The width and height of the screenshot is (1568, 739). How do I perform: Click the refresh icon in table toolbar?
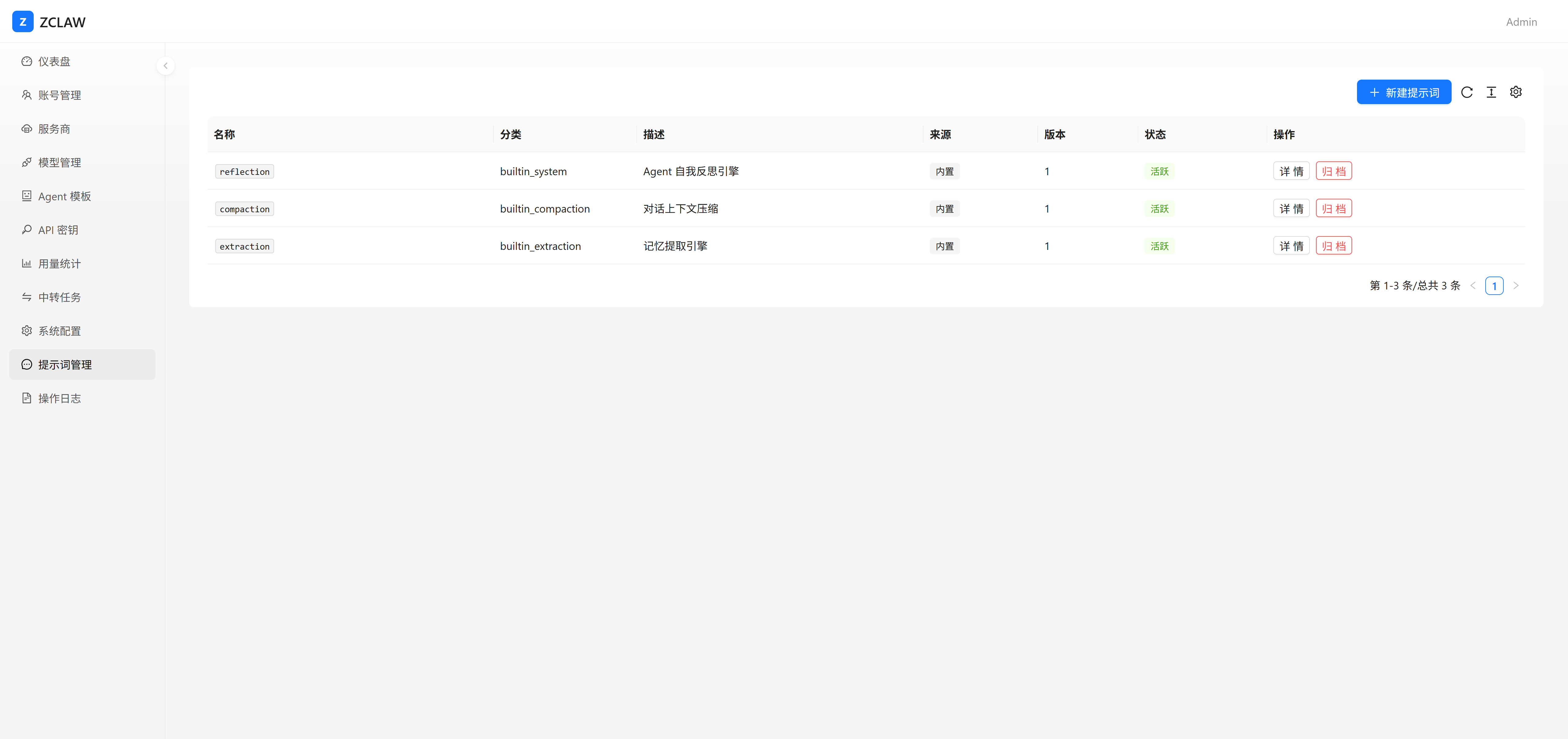click(1466, 92)
